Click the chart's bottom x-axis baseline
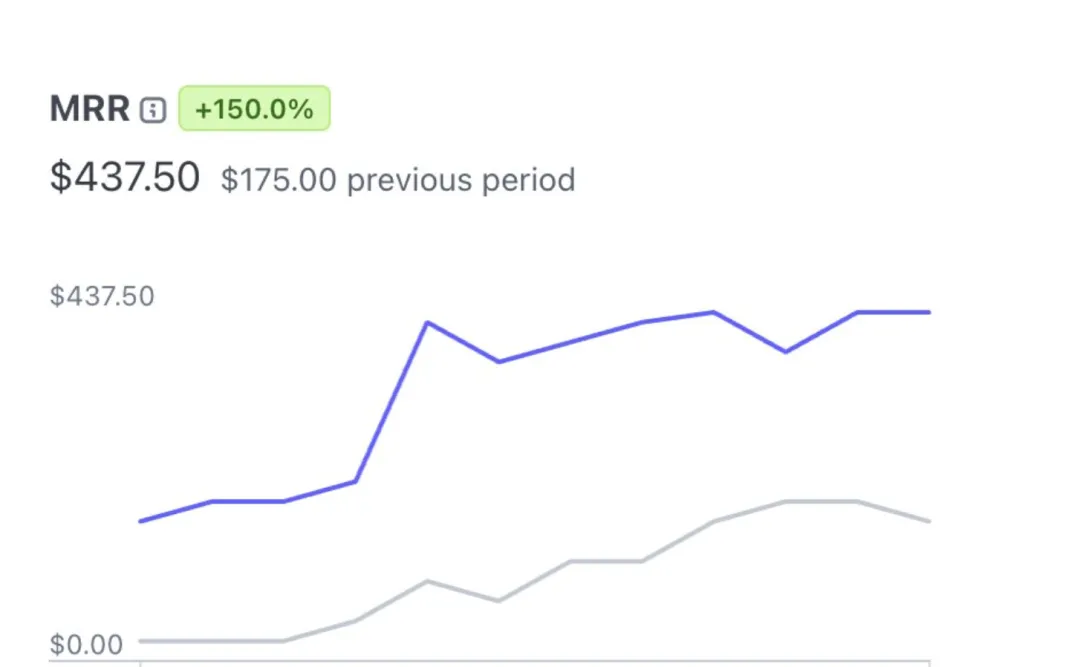This screenshot has width=1080, height=667. click(535, 660)
